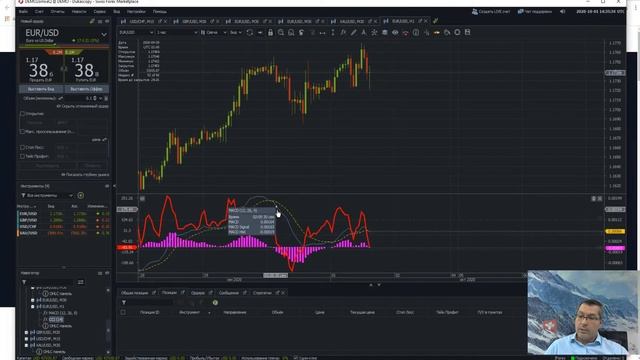Screen dimensions: 640x360
Task: Enable the Стоп Лосс checkbox
Action: click(22, 147)
